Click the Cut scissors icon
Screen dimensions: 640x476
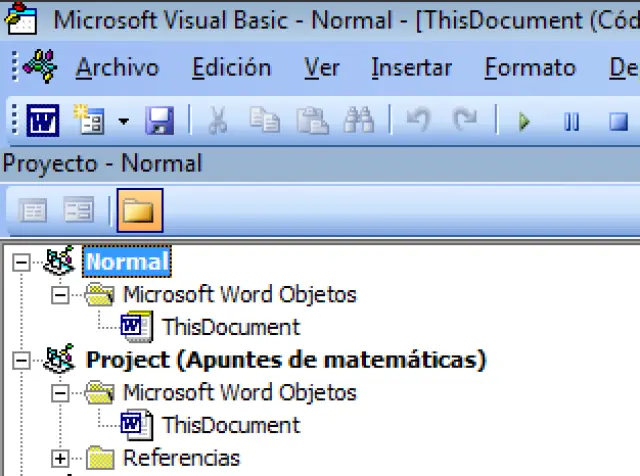pyautogui.click(x=217, y=122)
